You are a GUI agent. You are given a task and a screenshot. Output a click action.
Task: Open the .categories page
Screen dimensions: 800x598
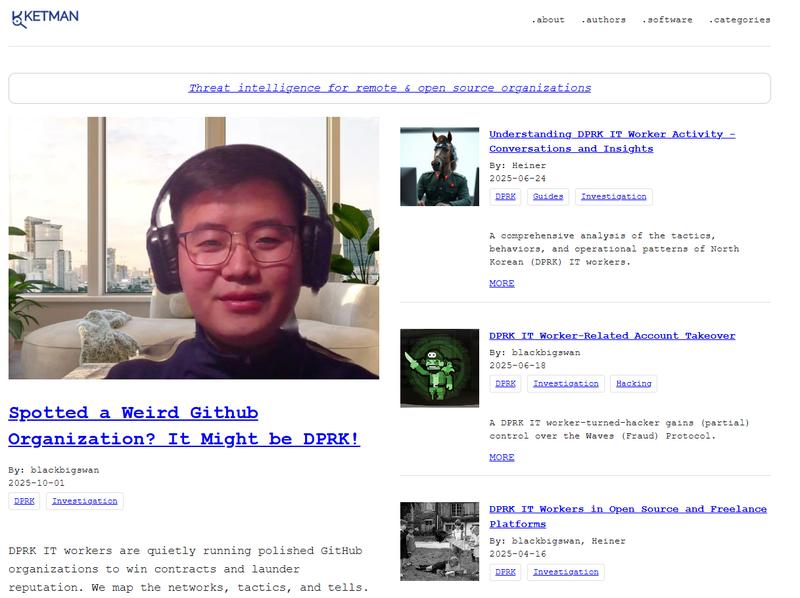[x=738, y=18]
